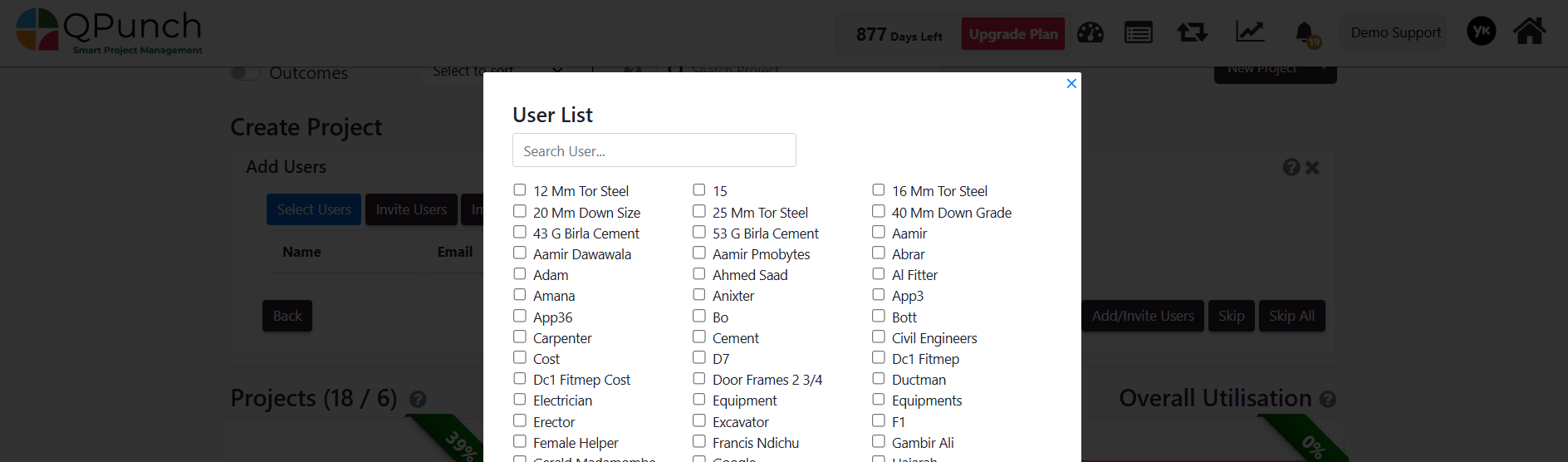Image resolution: width=1568 pixels, height=462 pixels.
Task: Focus the Search User input field
Action: 654,150
